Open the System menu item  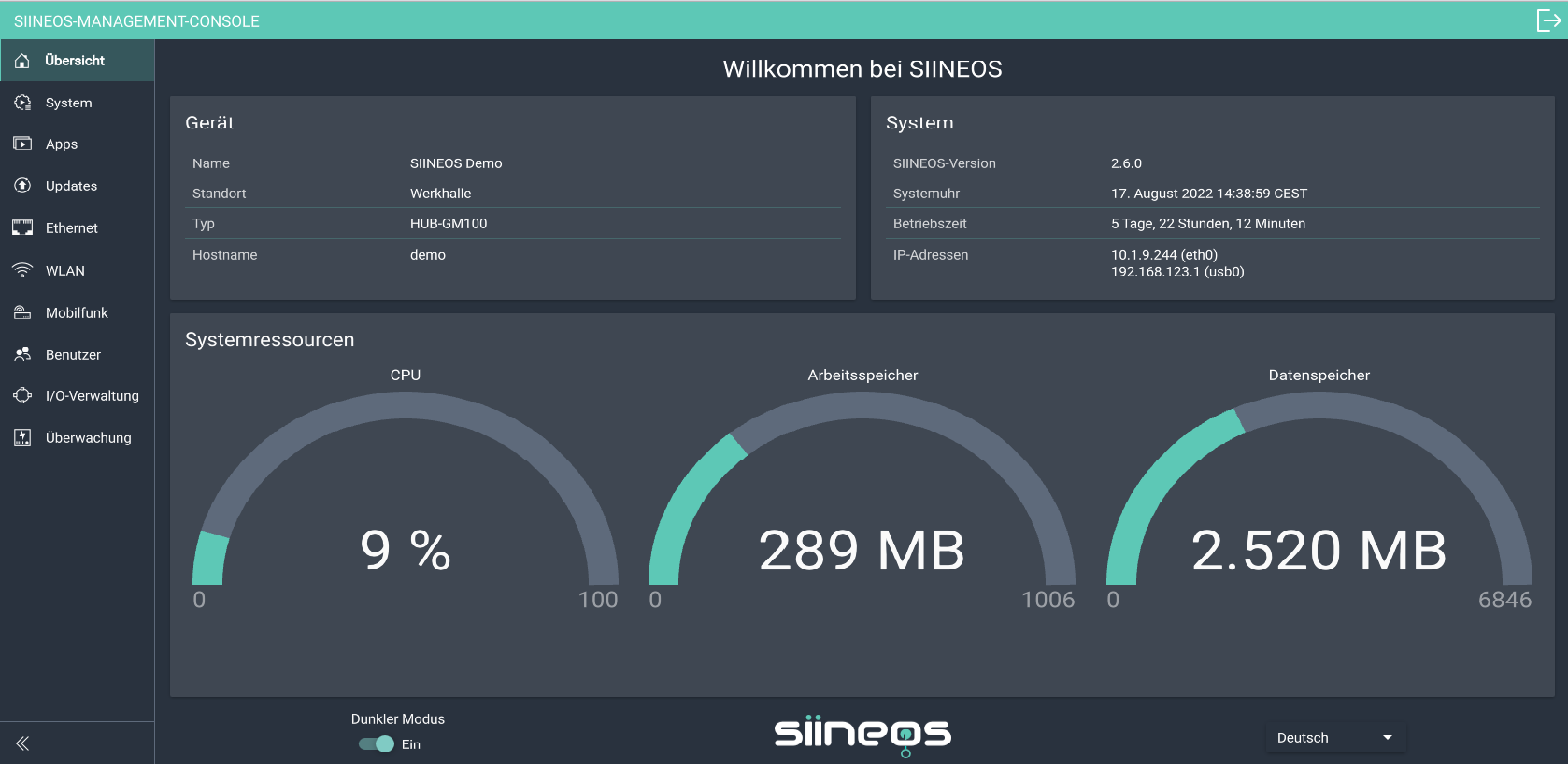[78, 103]
